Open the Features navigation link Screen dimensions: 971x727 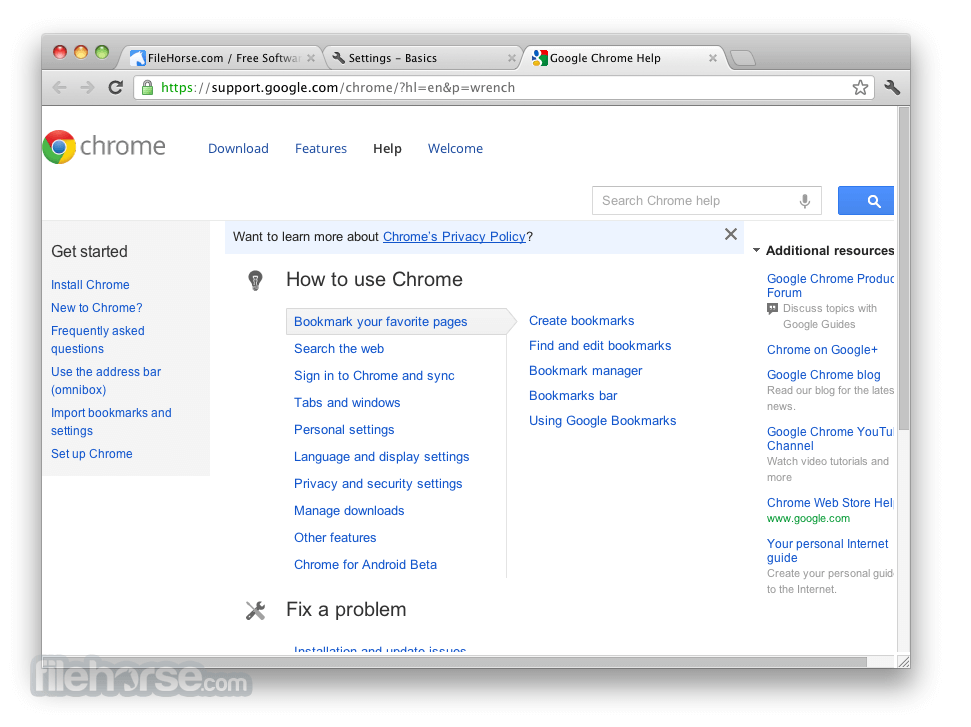coord(321,149)
